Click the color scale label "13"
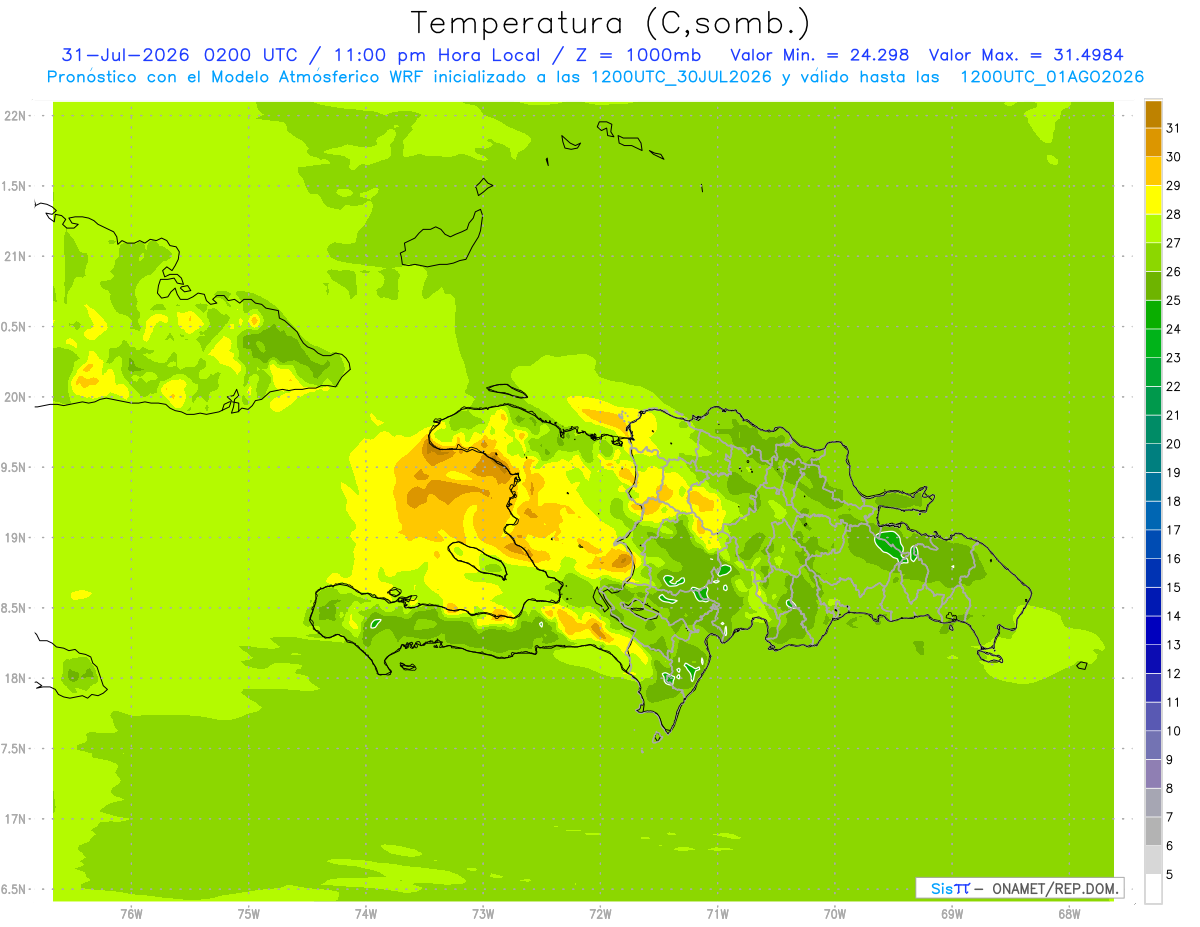 [x=1173, y=645]
